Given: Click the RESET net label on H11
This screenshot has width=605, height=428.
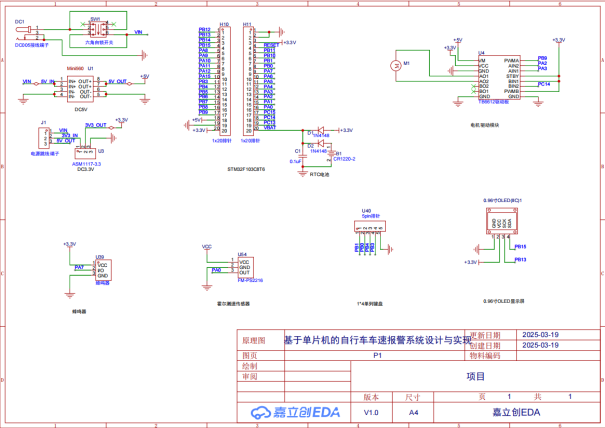Looking at the screenshot, I should tap(271, 45).
